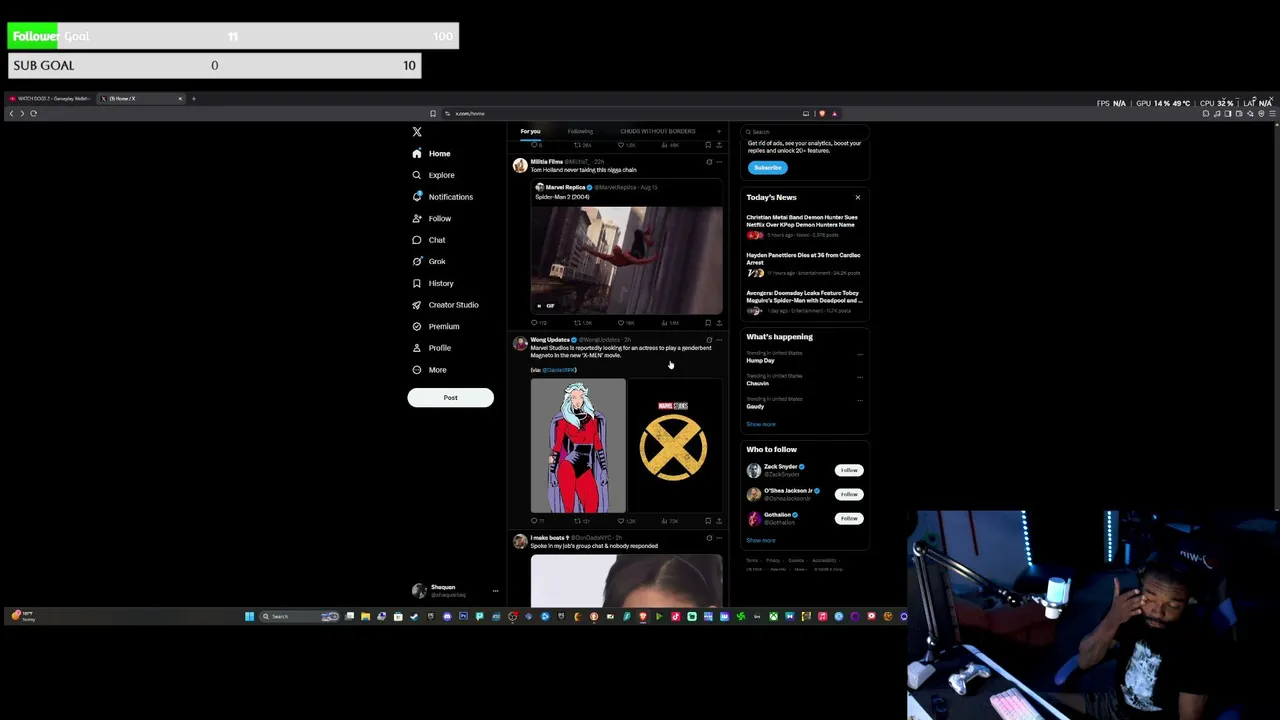Open the Spider-Man 2 GIF
This screenshot has height=720, width=1280.
click(x=627, y=260)
